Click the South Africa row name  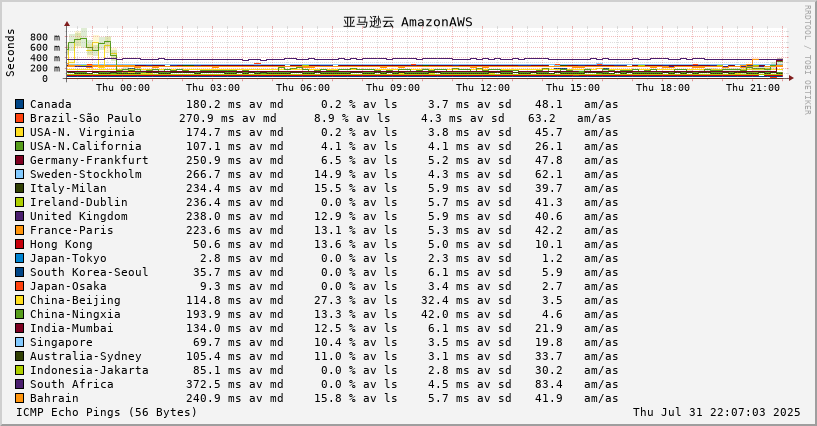coord(71,384)
